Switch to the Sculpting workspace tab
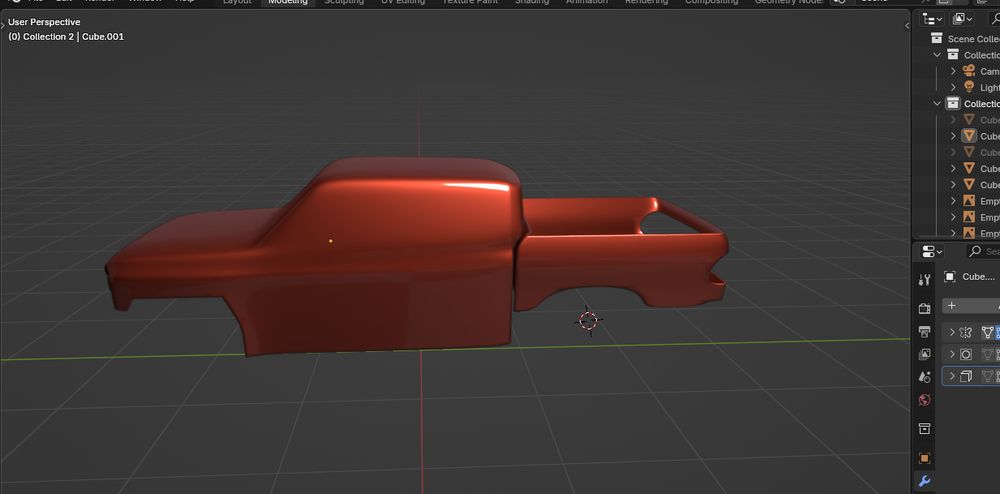Viewport: 1000px width, 494px height. pyautogui.click(x=344, y=2)
